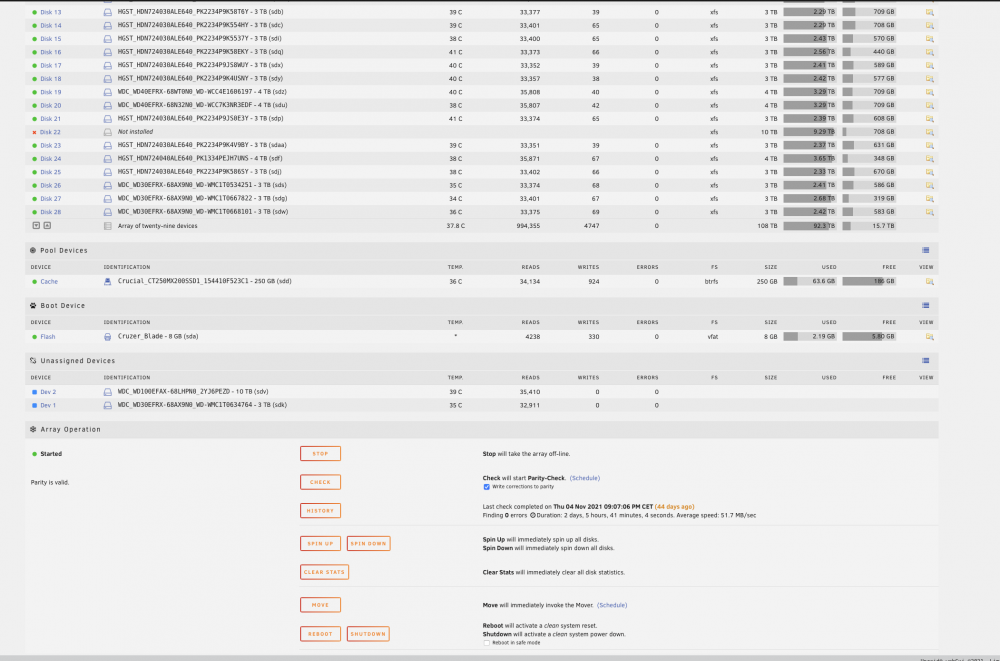Screen dimensions: 1000x661
Task: Open the Dev 1 device link
Action: pos(48,405)
